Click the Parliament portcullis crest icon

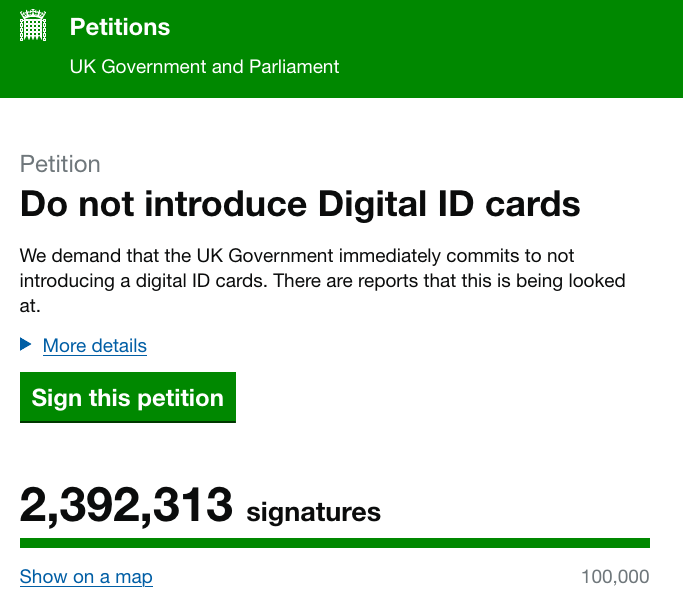[34, 26]
